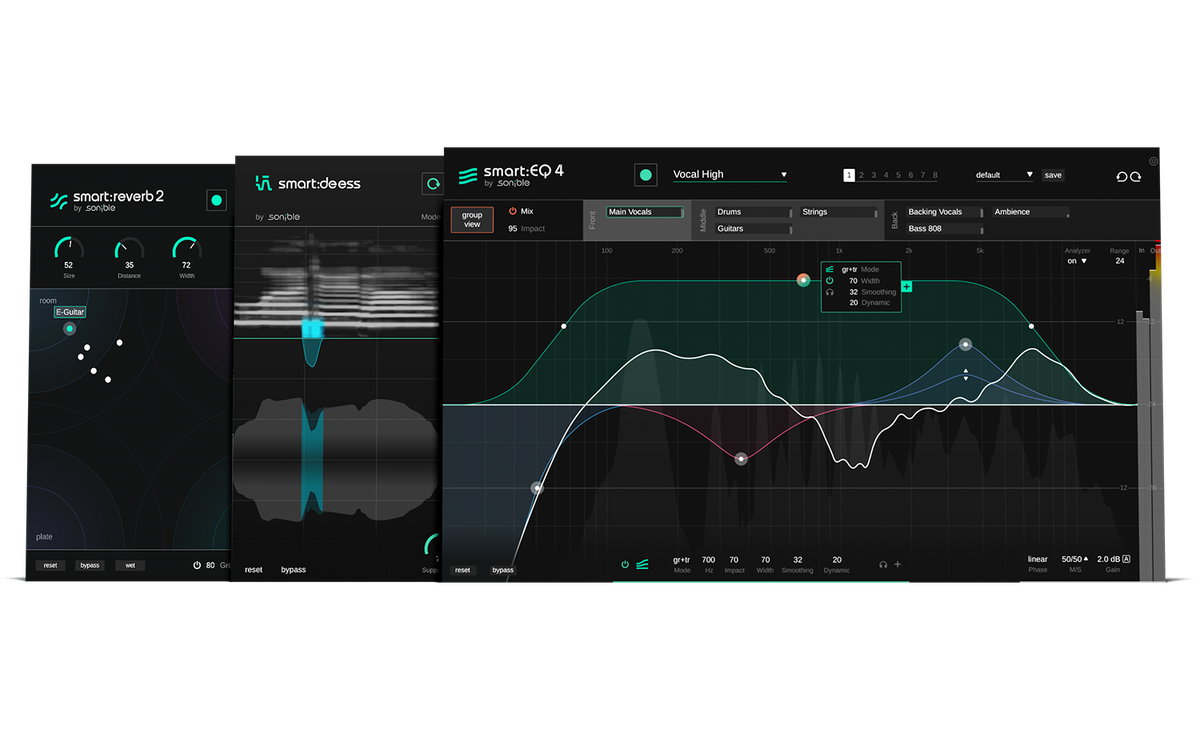The width and height of the screenshot is (1200, 730).
Task: Click the smart:reverb 2 learn button
Action: click(217, 200)
